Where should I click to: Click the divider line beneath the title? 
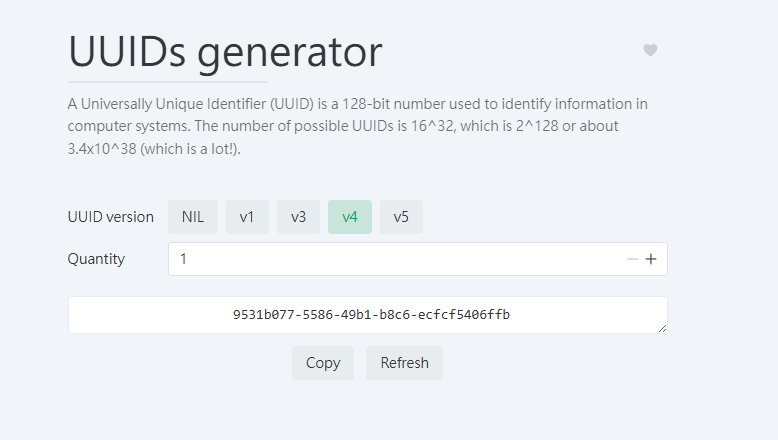[x=168, y=82]
